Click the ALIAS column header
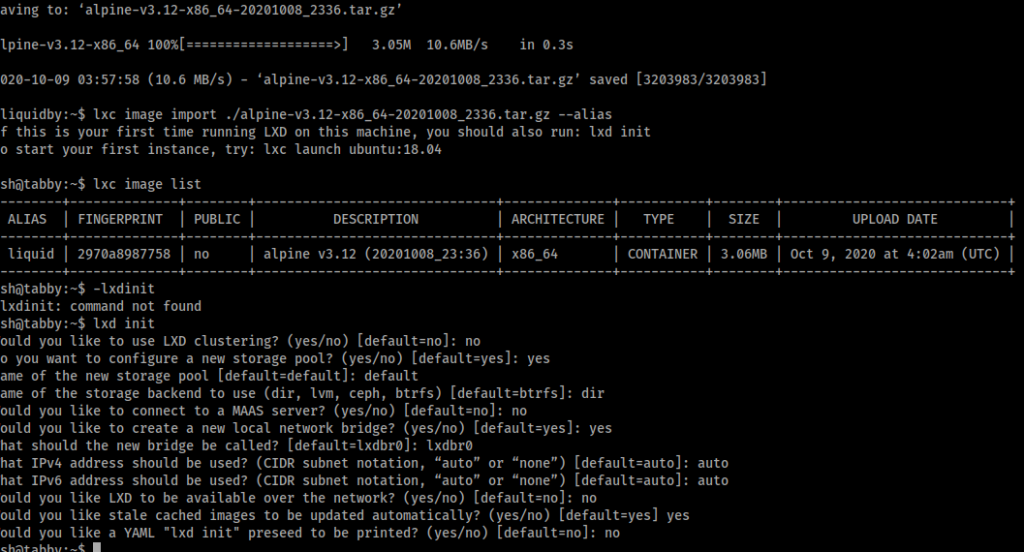This screenshot has height=552, width=1024. click(27, 219)
